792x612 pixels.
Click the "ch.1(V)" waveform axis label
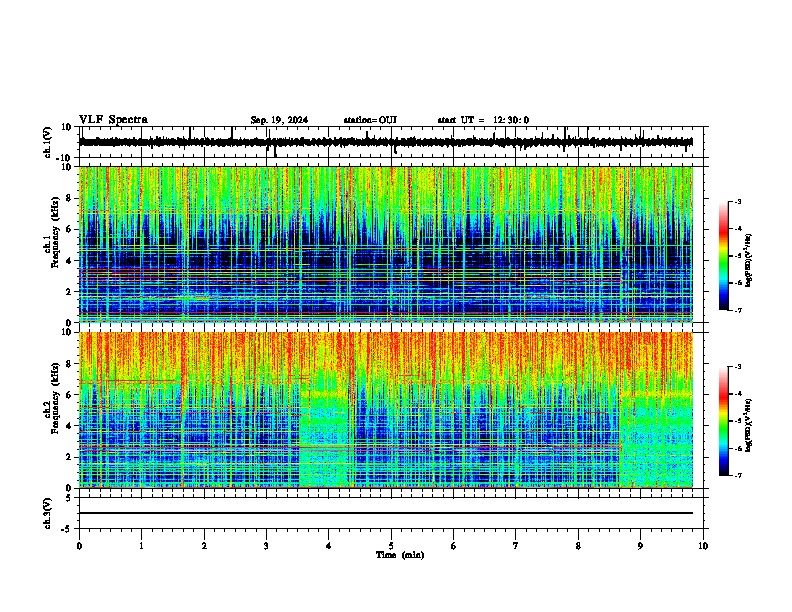(x=48, y=142)
